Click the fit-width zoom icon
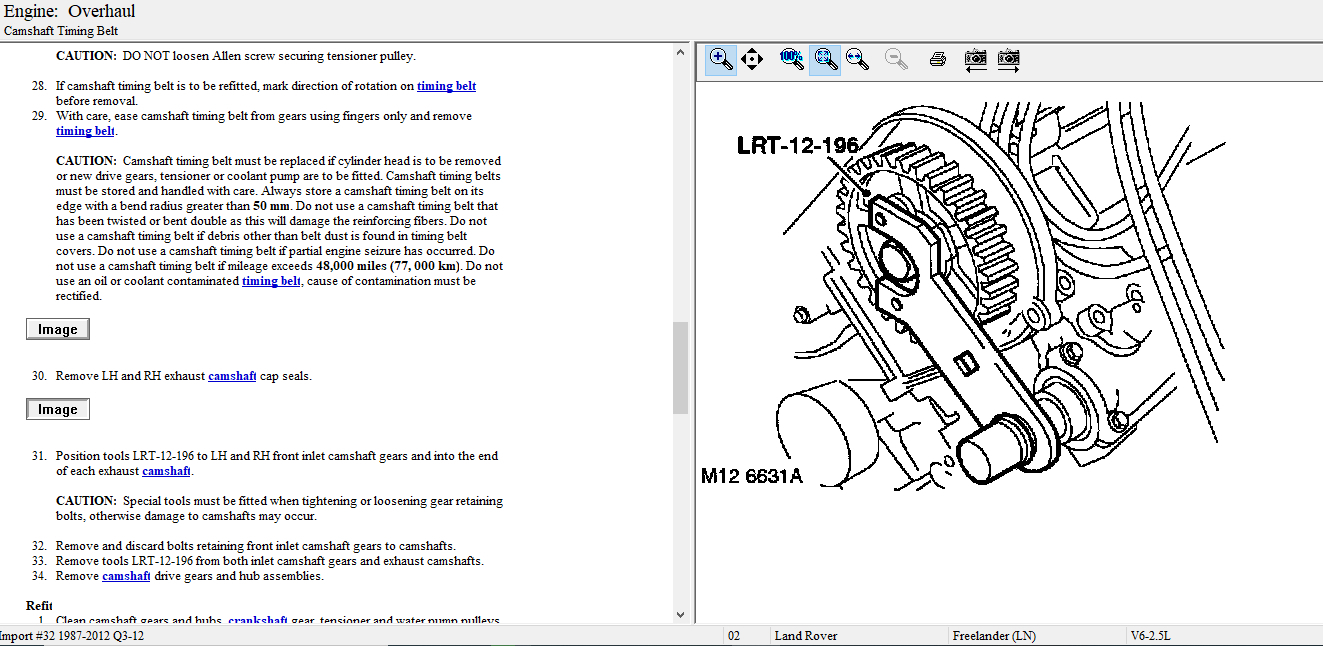1323x646 pixels. click(857, 59)
